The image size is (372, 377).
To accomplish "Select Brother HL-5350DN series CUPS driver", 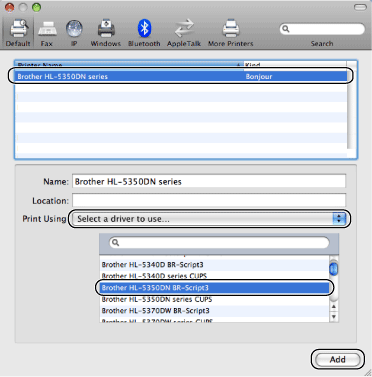I will tap(214, 299).
